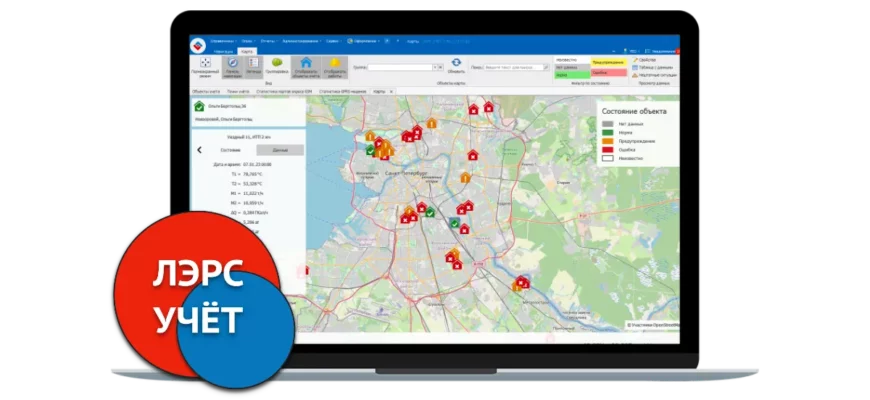Click the gray Нет данных swatch in the map legend
Screen dimensions: 870x400
point(608,124)
